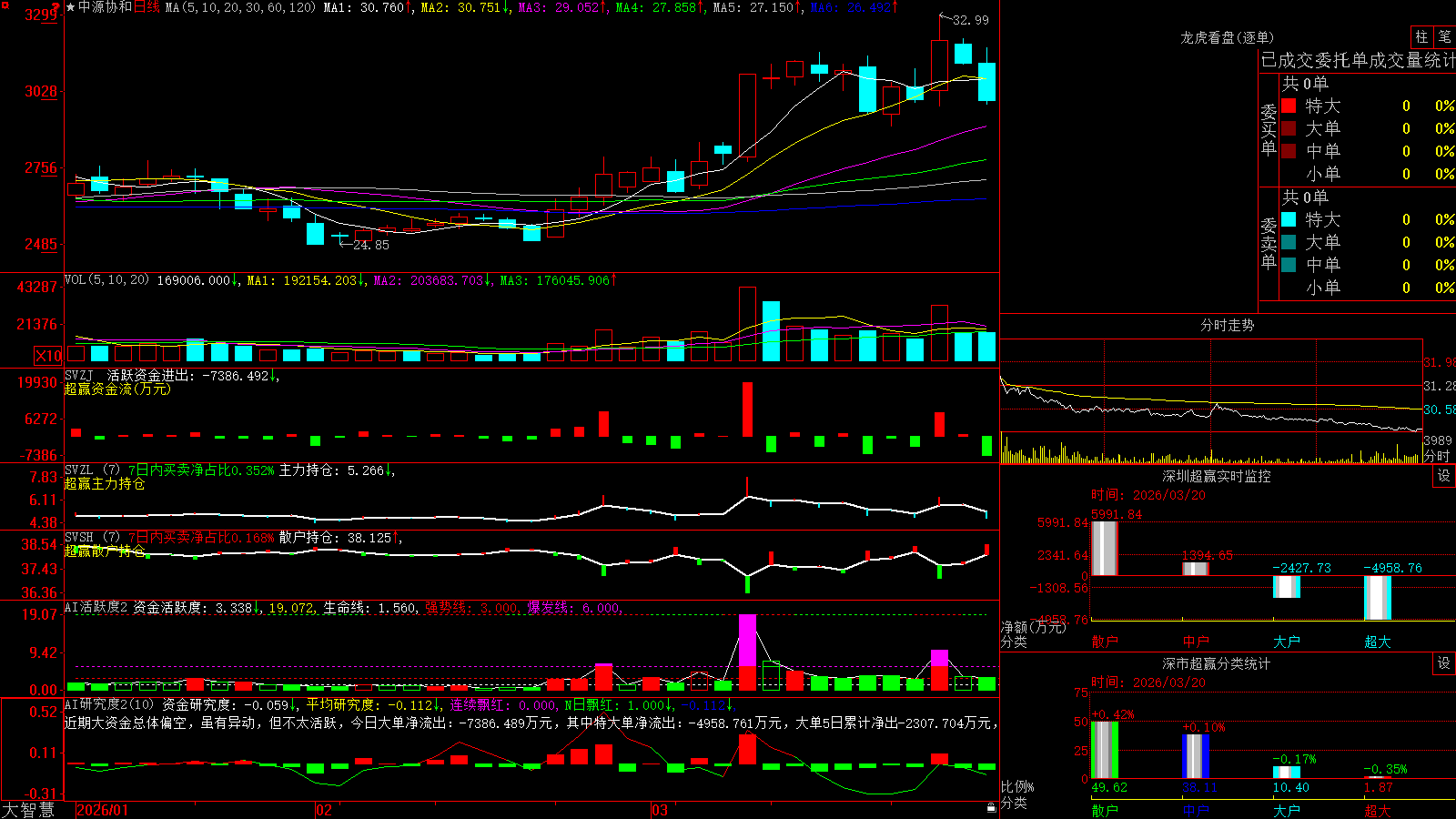
Task: Click the lock icon at the chart's bottom-right
Action: tap(991, 807)
